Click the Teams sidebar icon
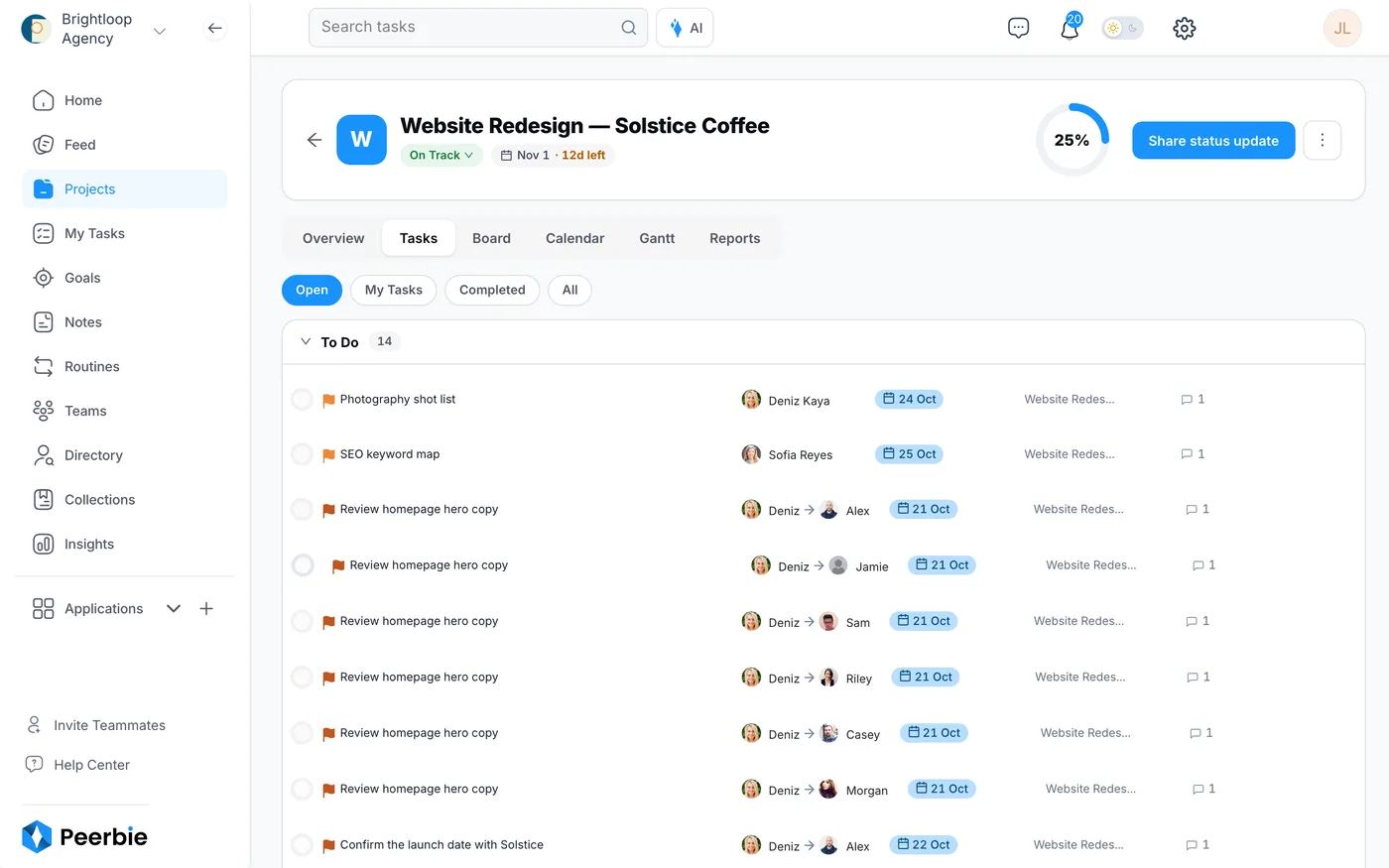The height and width of the screenshot is (868, 1389). coord(44,411)
